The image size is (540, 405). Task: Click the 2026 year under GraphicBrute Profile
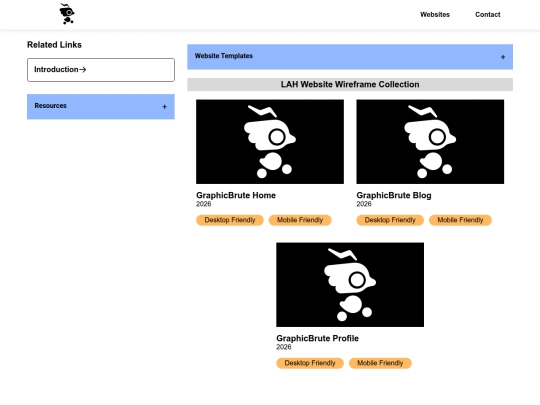[283, 347]
